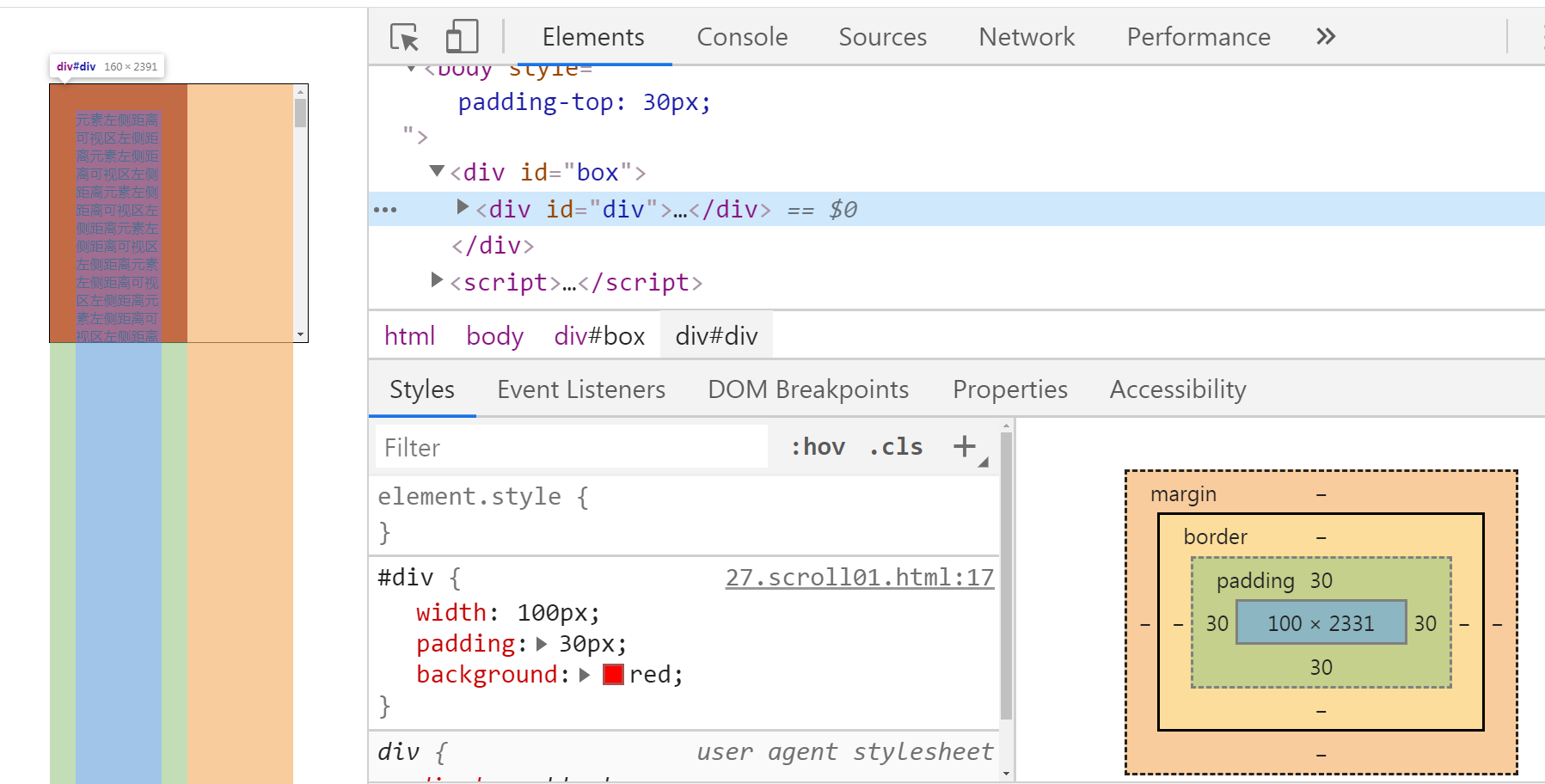Screen dimensions: 1545x784
Task: Open the Properties sub-tab
Action: pos(1010,389)
